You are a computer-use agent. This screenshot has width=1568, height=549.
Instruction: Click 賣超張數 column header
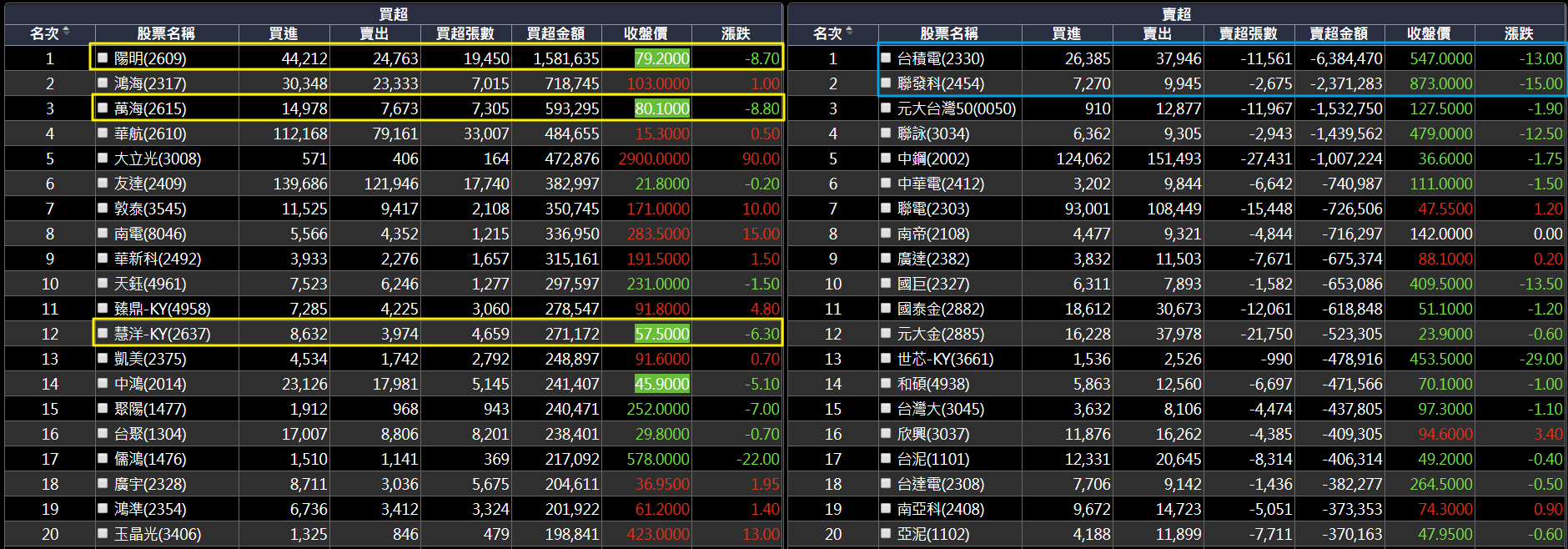tap(1249, 33)
